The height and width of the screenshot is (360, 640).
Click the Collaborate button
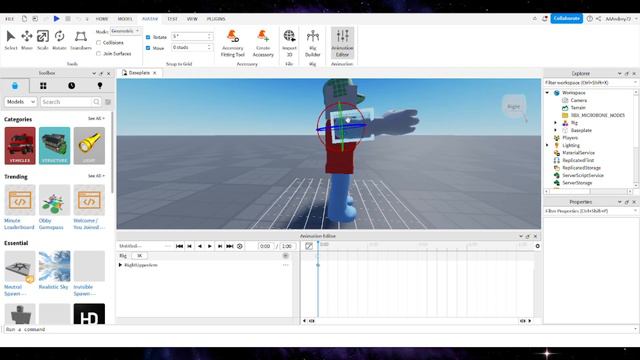[x=567, y=19]
